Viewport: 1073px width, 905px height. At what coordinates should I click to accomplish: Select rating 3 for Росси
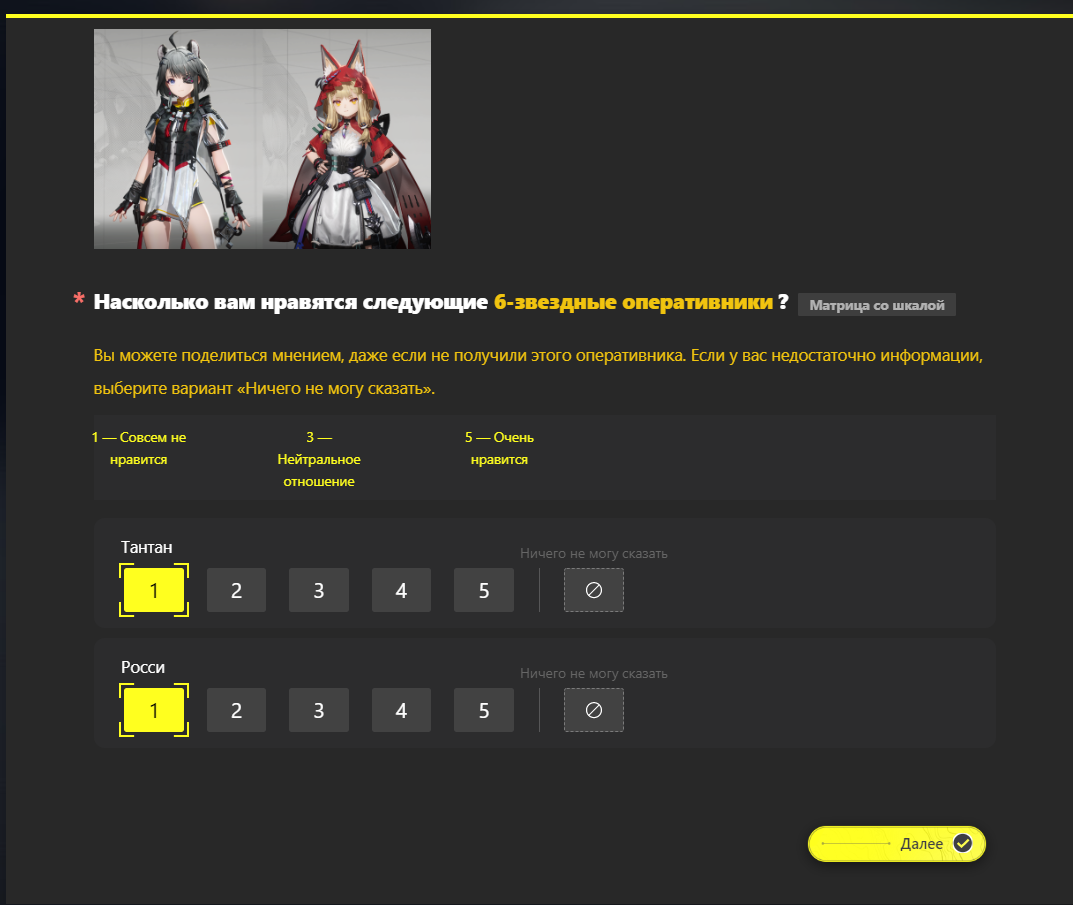point(319,710)
